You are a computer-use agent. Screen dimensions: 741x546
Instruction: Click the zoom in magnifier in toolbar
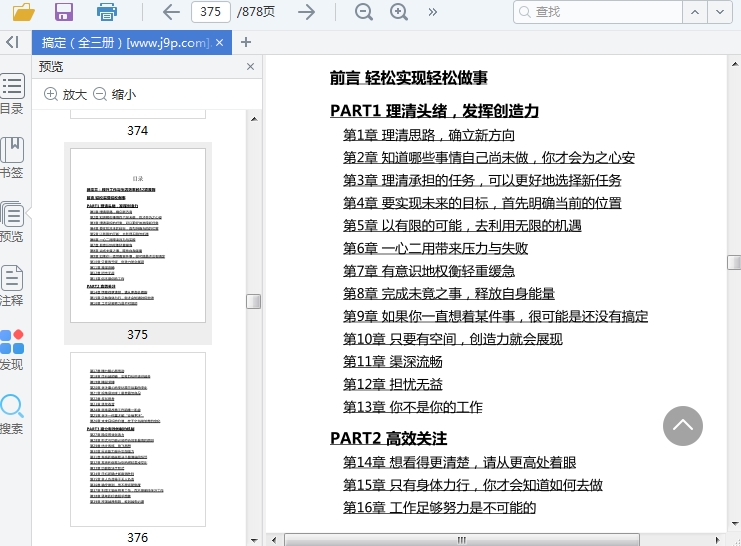point(398,12)
